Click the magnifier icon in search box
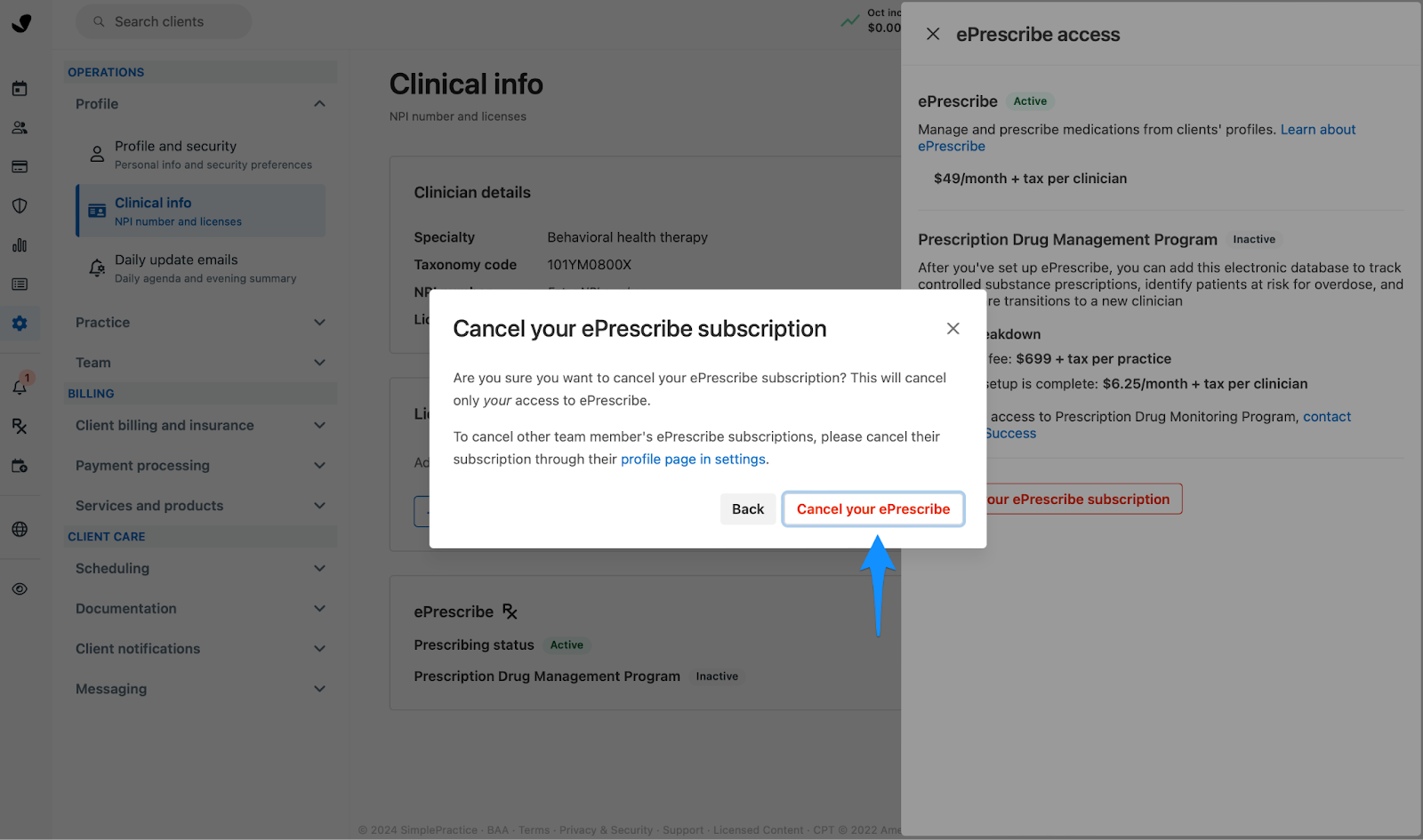Image resolution: width=1423 pixels, height=840 pixels. [99, 21]
